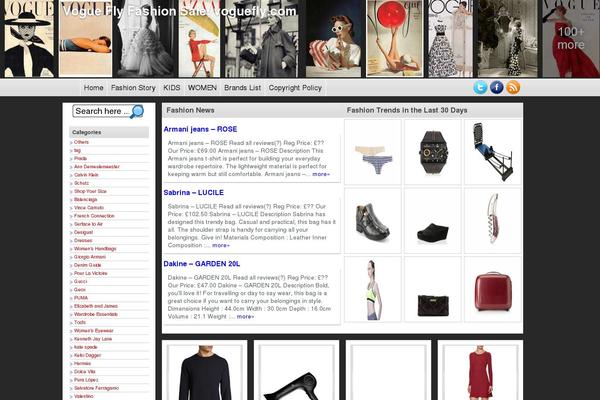This screenshot has height=400, width=600.
Task: Open the navy sweater product image
Action: (x=205, y=372)
